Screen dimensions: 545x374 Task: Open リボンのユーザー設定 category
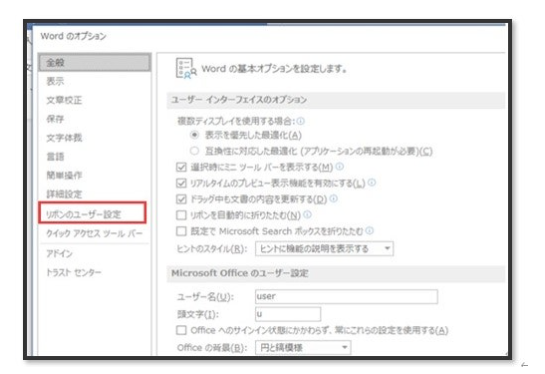point(92,212)
